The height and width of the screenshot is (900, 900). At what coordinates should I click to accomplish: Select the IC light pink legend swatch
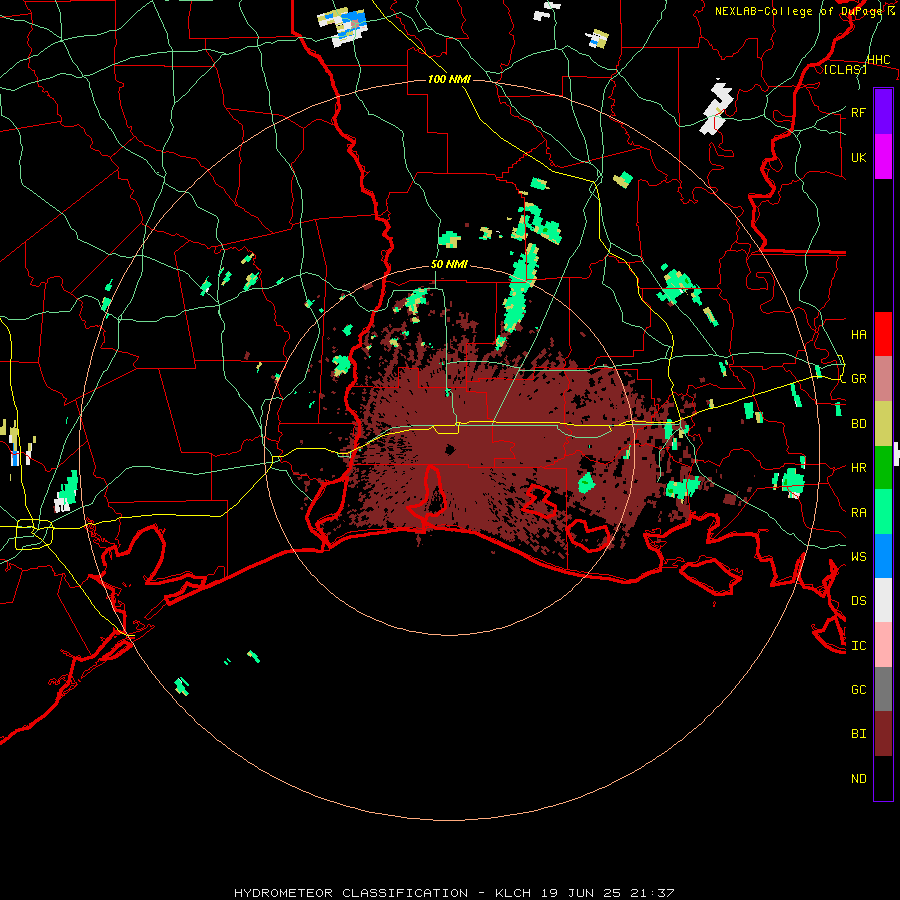click(883, 645)
